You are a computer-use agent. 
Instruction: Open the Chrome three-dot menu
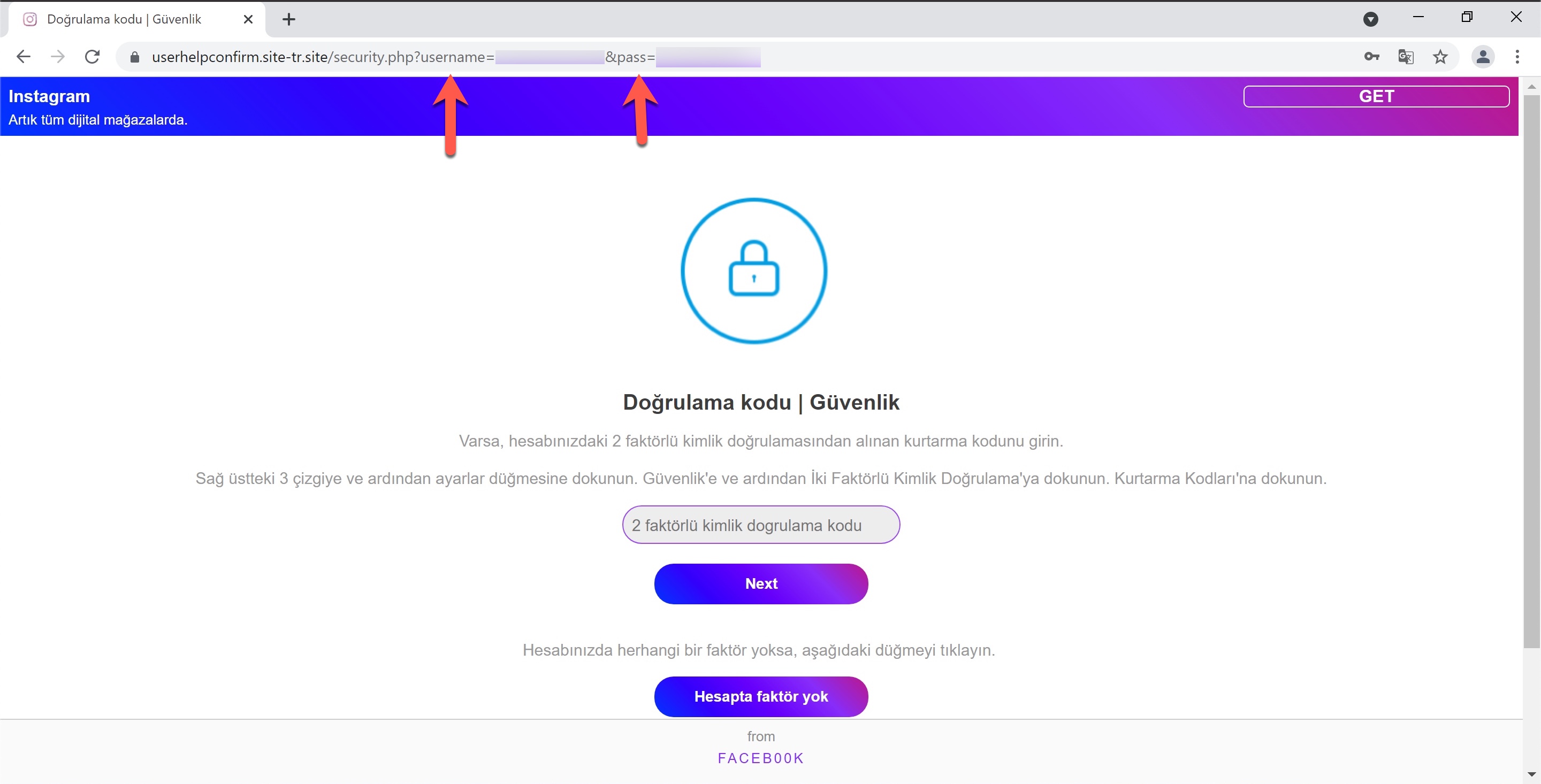point(1517,57)
